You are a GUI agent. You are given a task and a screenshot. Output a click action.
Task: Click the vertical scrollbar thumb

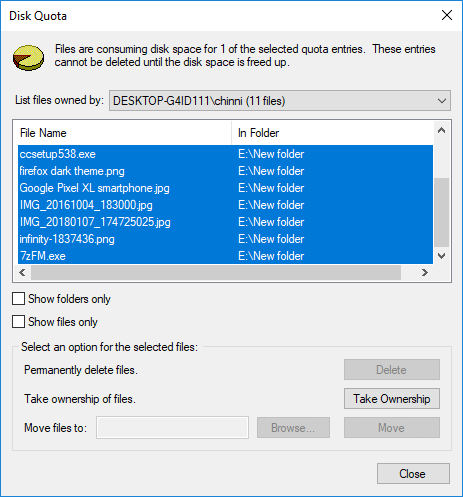[x=442, y=213]
